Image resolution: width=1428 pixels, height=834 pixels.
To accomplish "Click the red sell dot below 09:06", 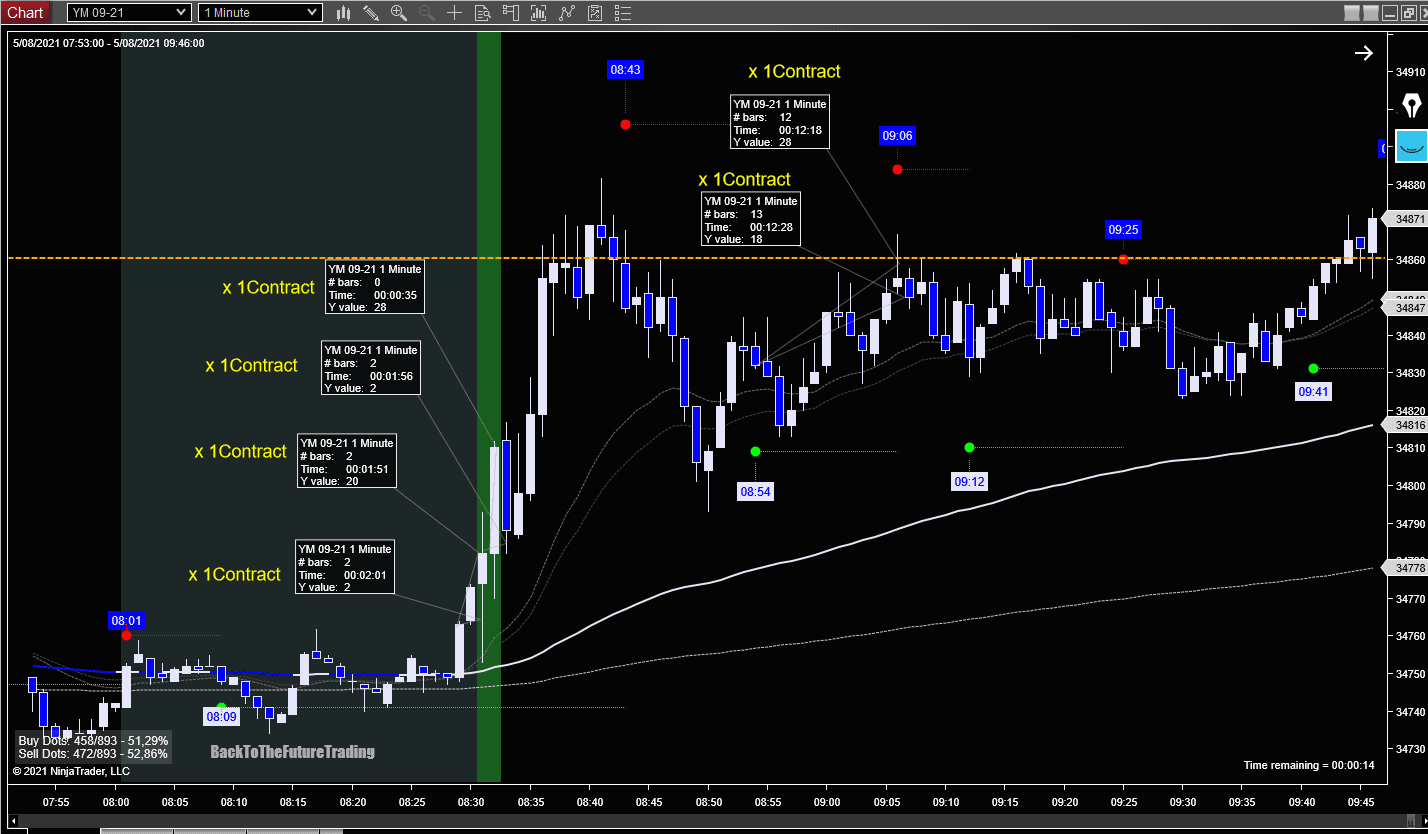I will click(x=897, y=169).
